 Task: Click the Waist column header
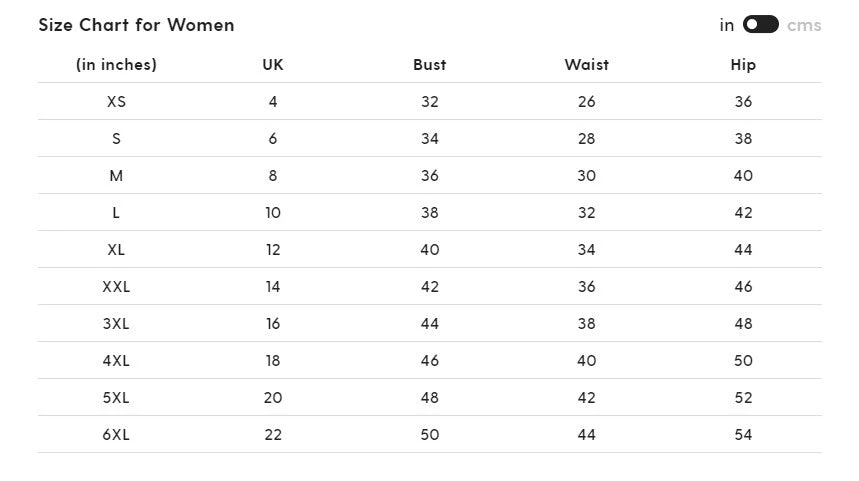(586, 65)
